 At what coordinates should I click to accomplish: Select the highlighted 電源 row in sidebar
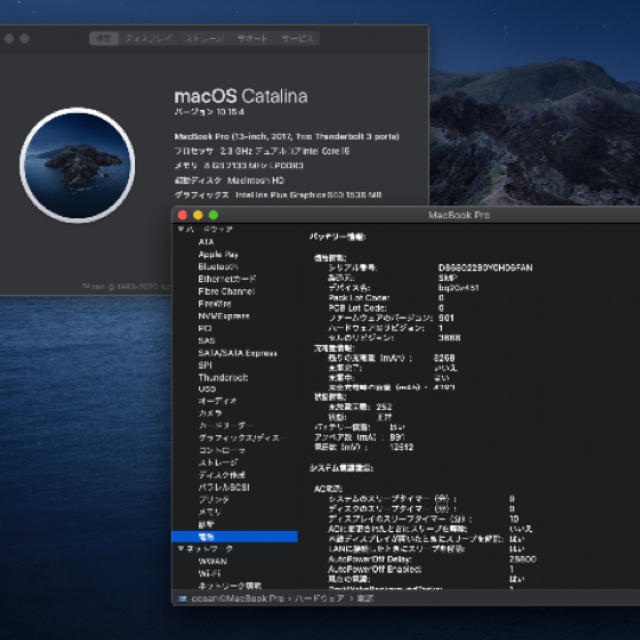pos(235,536)
